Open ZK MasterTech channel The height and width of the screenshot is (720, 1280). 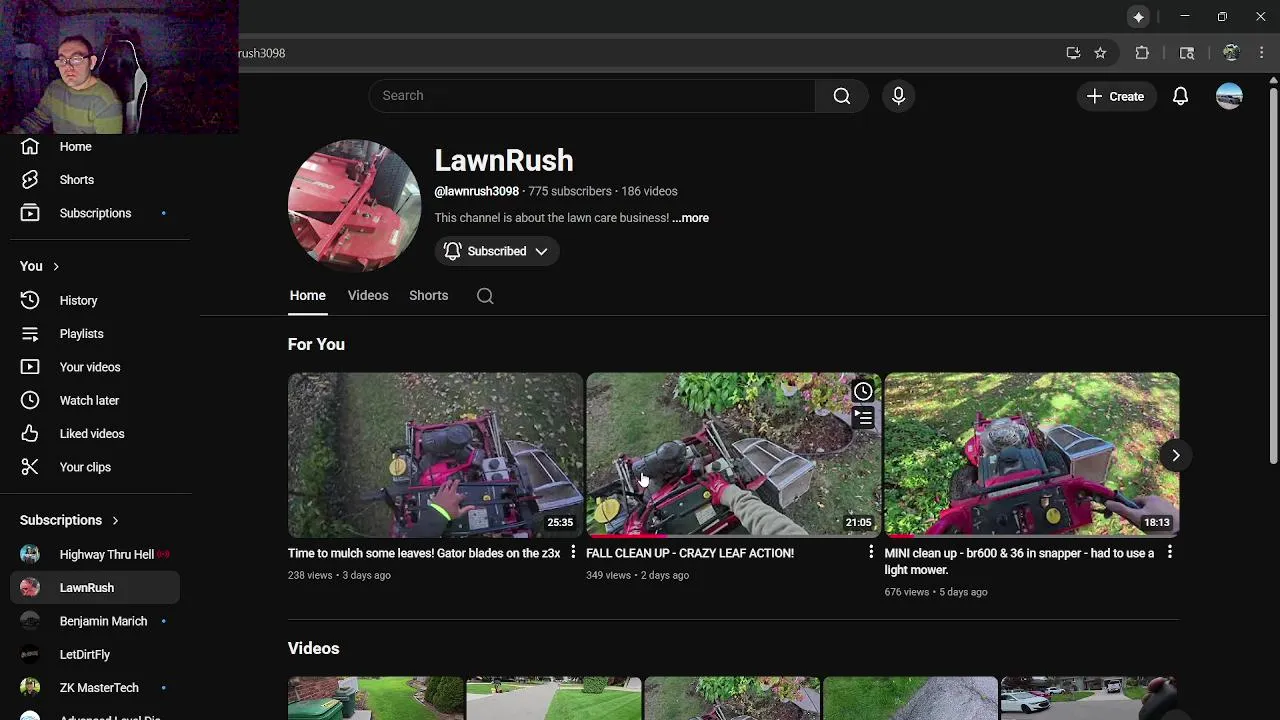coord(95,688)
